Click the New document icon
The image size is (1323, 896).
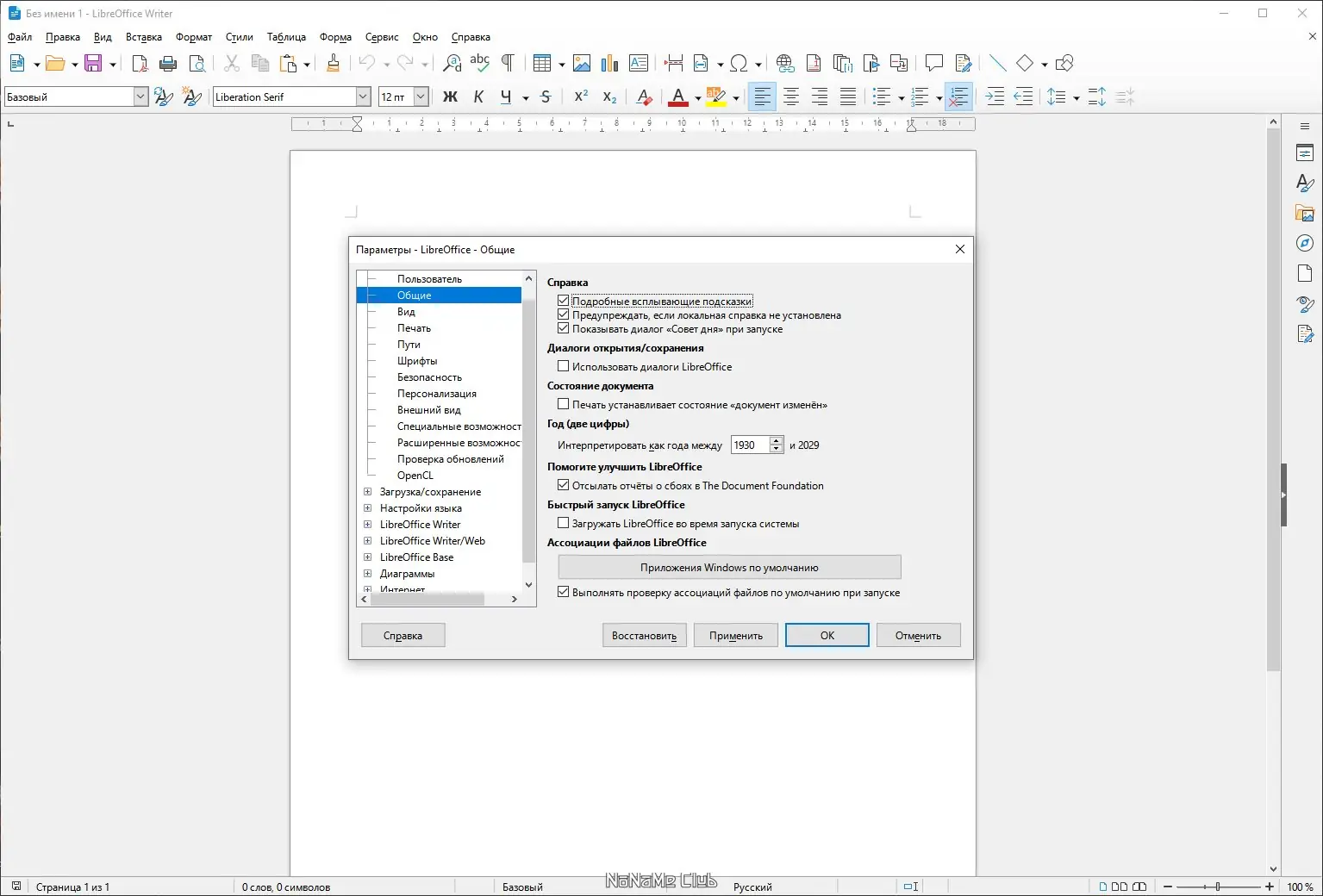coord(17,63)
